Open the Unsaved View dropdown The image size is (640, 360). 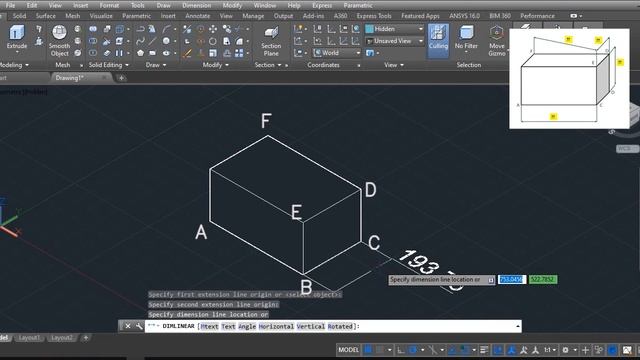pos(394,41)
